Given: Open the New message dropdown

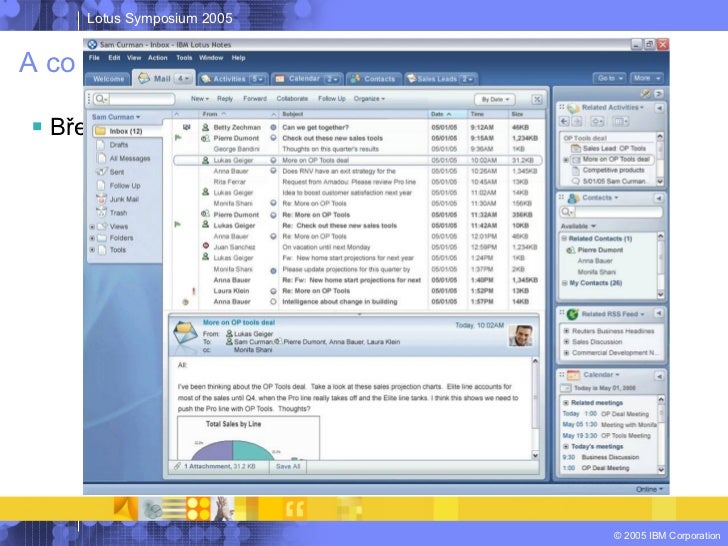Looking at the screenshot, I should click(x=200, y=99).
